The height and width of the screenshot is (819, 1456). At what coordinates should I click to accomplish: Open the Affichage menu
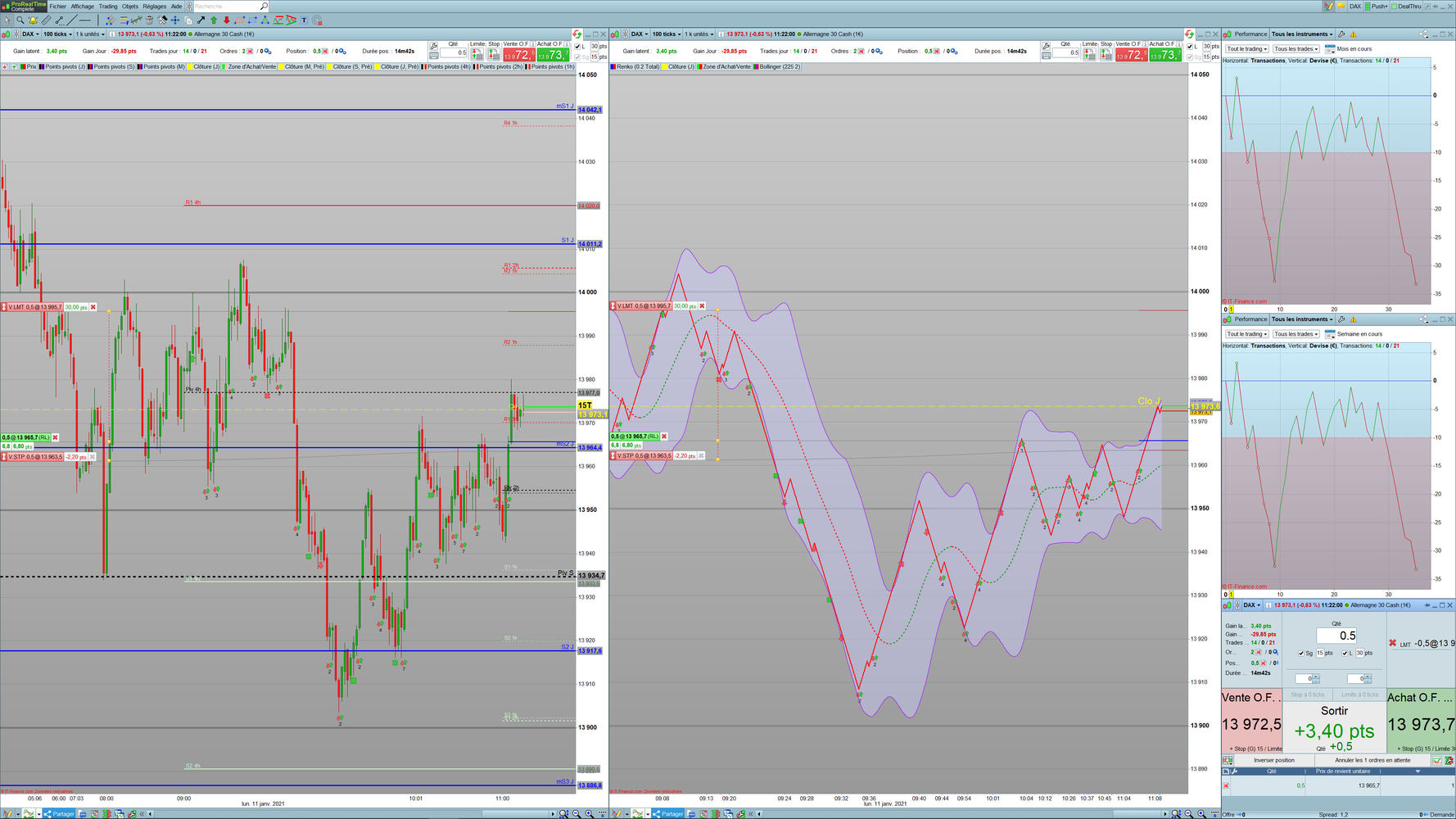[82, 7]
